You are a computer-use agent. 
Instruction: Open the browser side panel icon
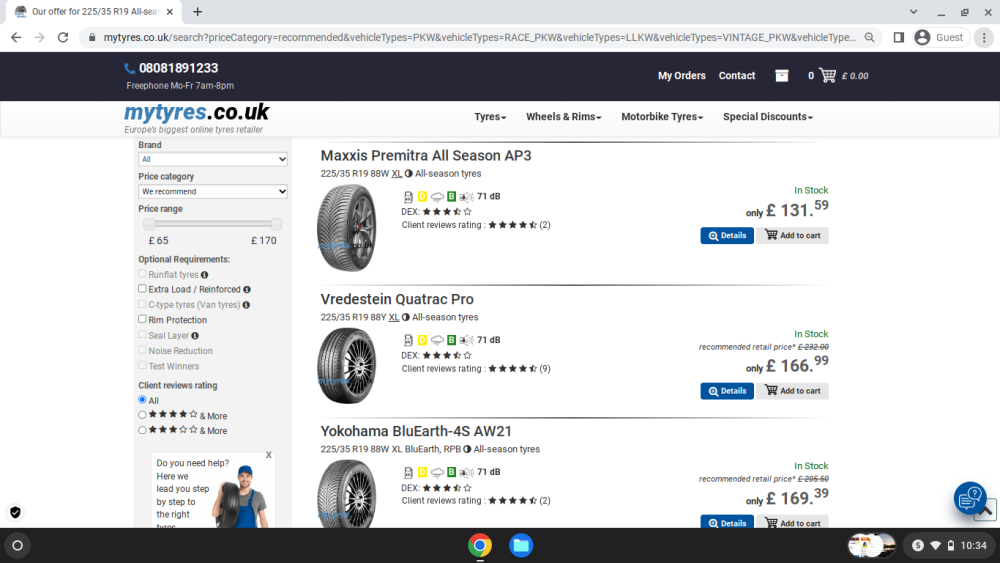[x=899, y=38]
